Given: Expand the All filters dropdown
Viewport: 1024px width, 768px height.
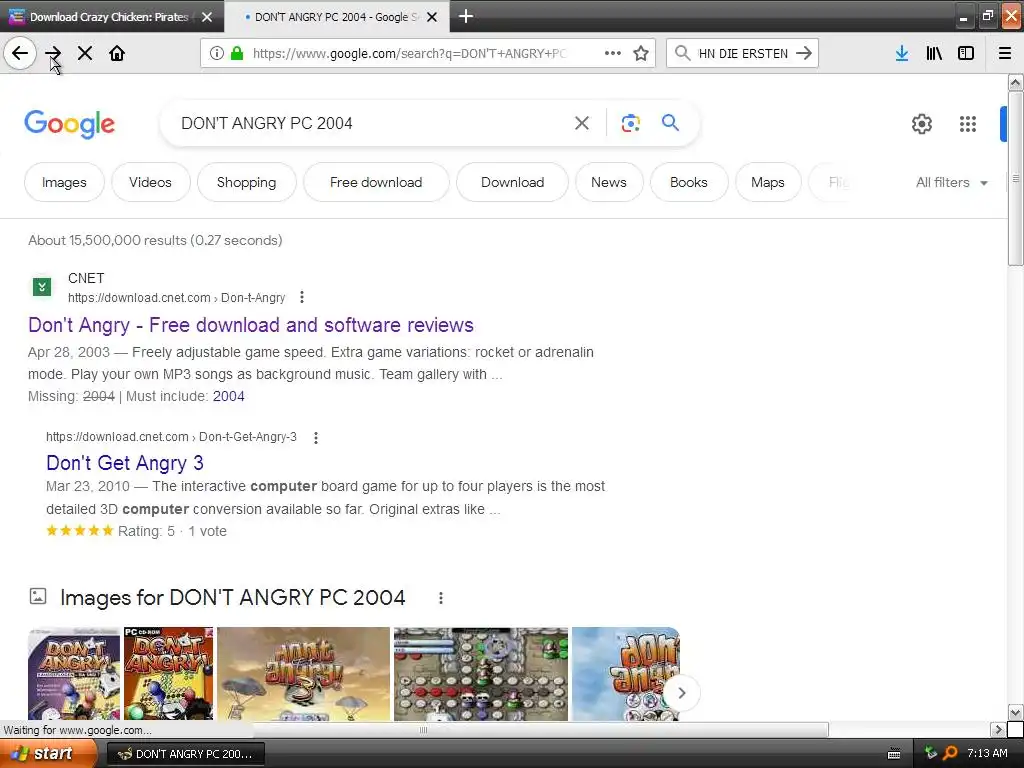Looking at the screenshot, I should (952, 182).
